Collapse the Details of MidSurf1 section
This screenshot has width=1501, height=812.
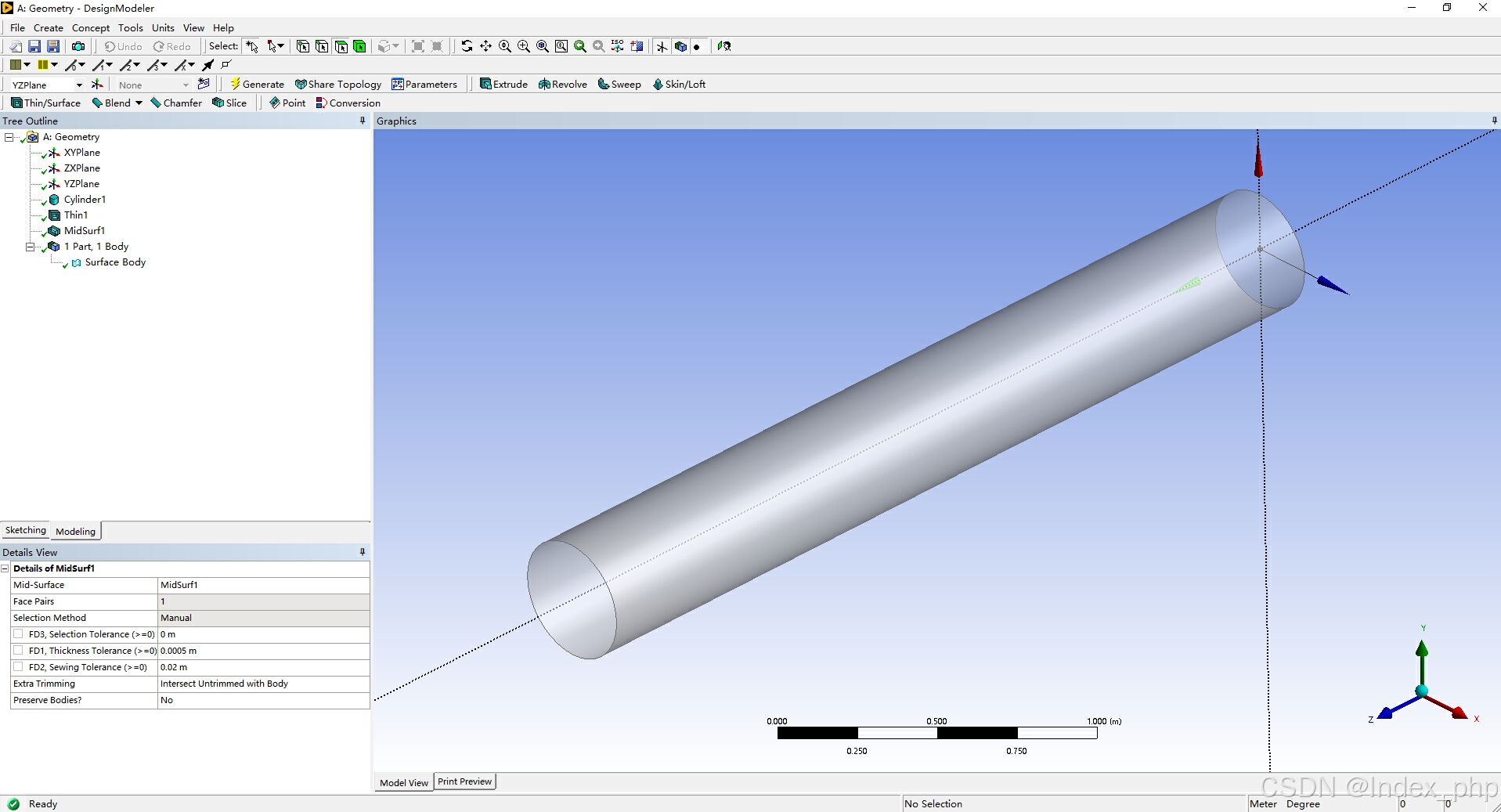tap(5, 568)
